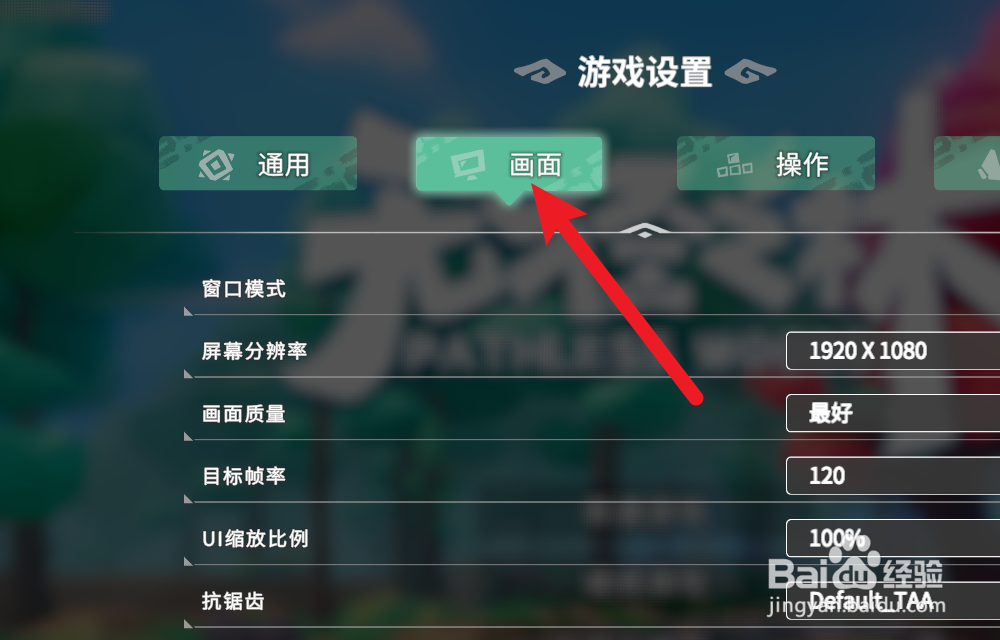
Task: Click the 窗口模式 setting row label
Action: coord(244,289)
